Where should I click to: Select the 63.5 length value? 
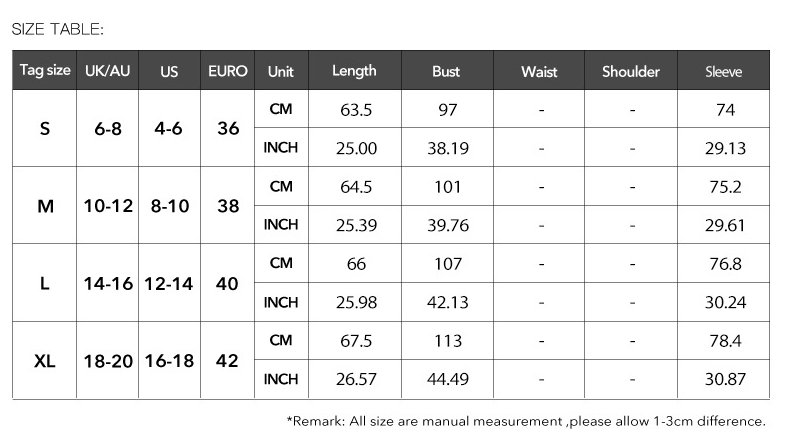(x=356, y=109)
